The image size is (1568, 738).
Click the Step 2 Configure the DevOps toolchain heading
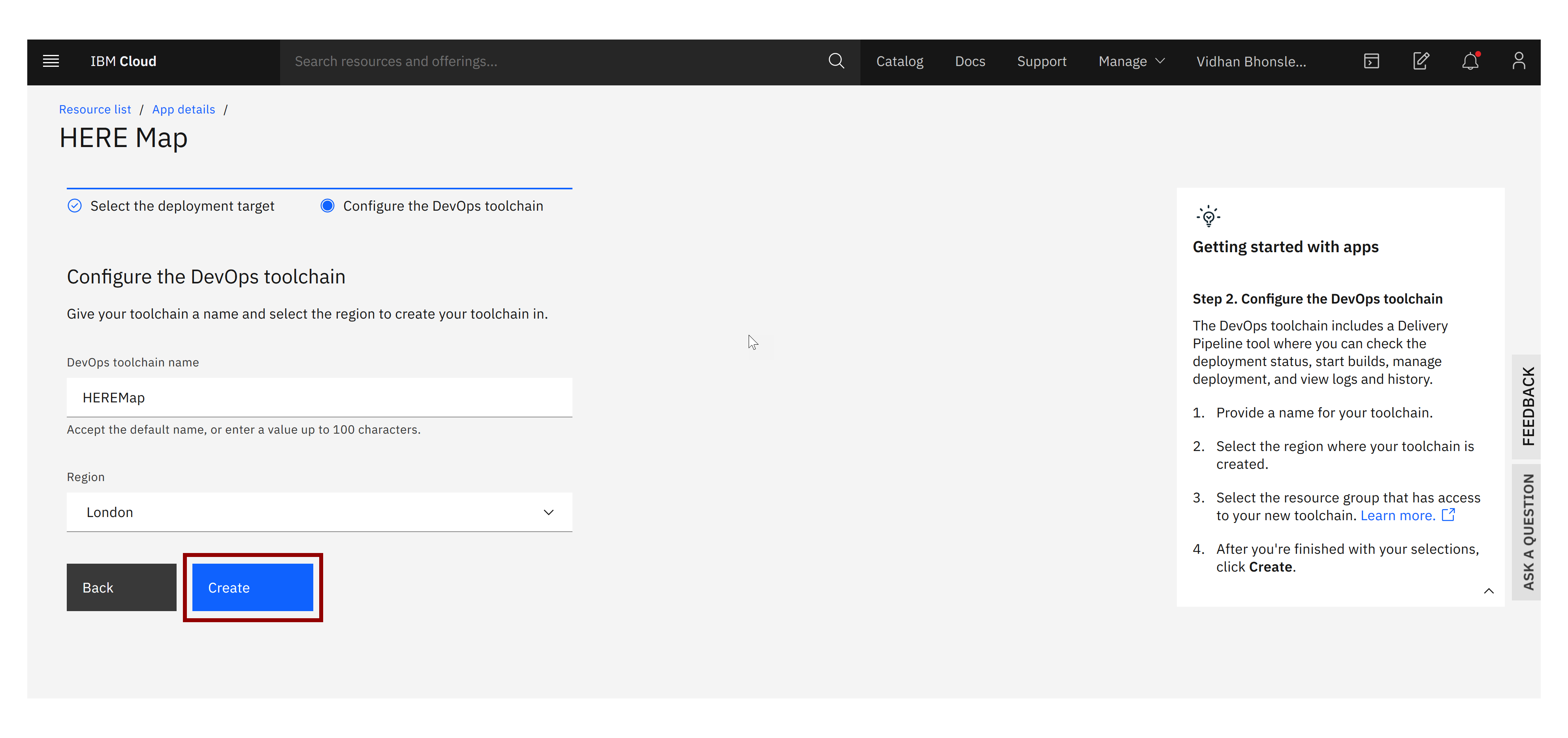1317,299
